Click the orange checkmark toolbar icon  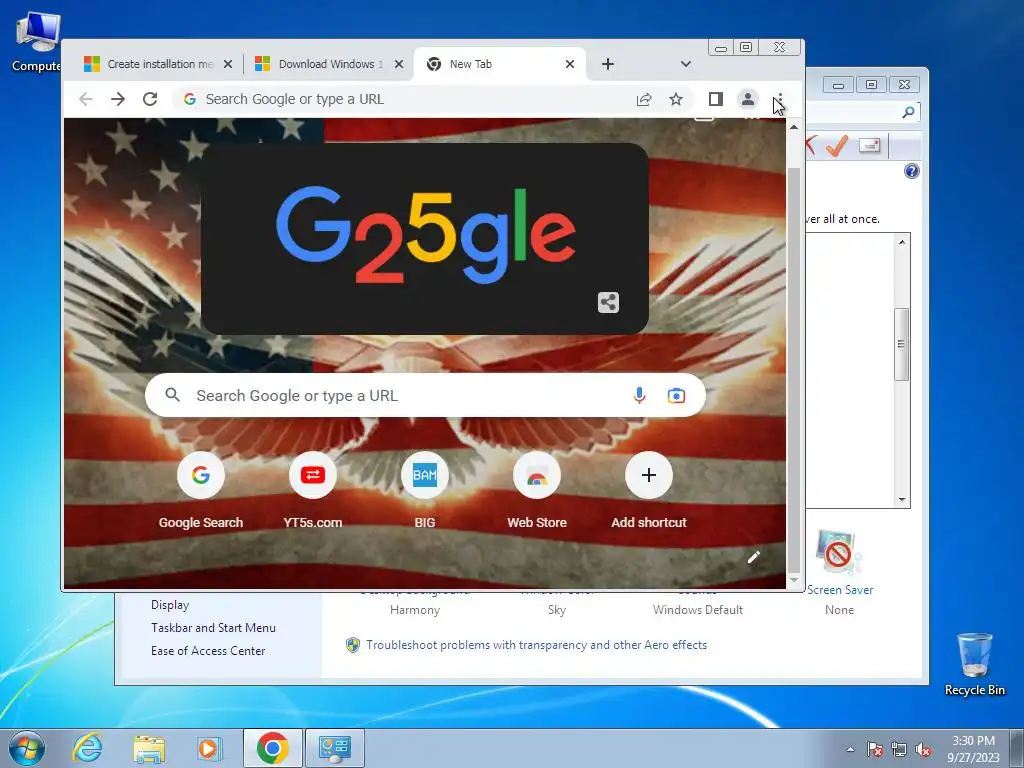pyautogui.click(x=837, y=145)
